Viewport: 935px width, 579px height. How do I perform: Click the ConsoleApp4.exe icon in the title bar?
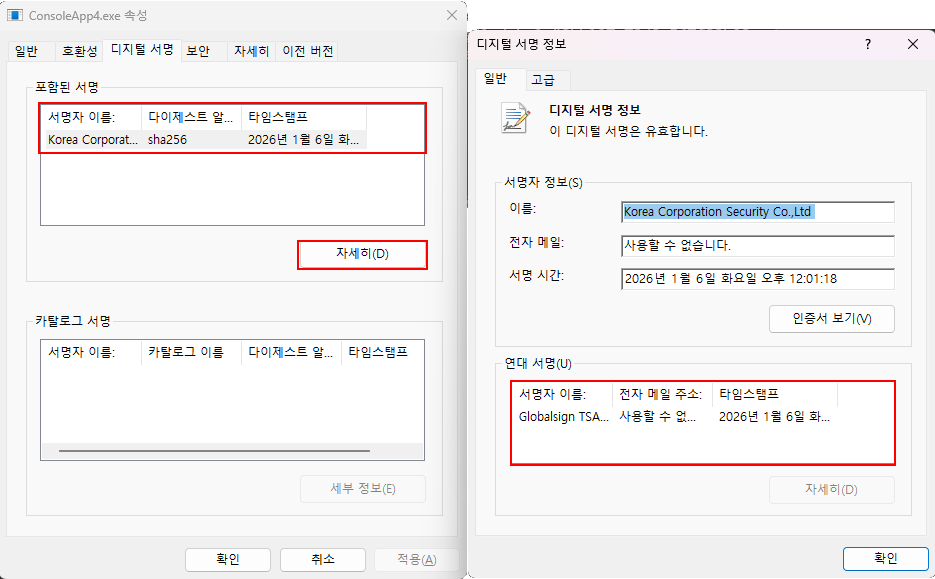pos(14,15)
